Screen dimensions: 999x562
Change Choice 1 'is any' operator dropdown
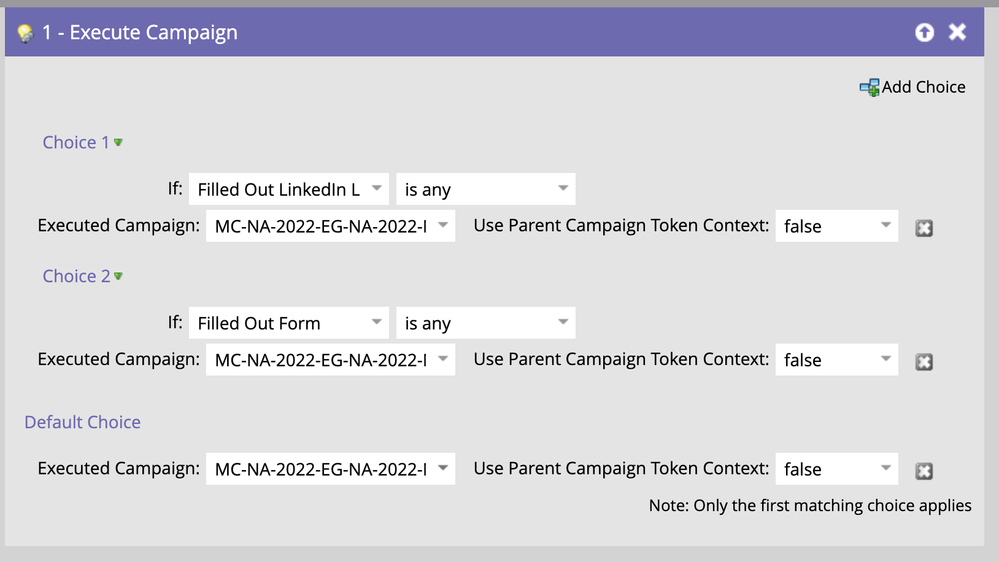click(x=485, y=189)
